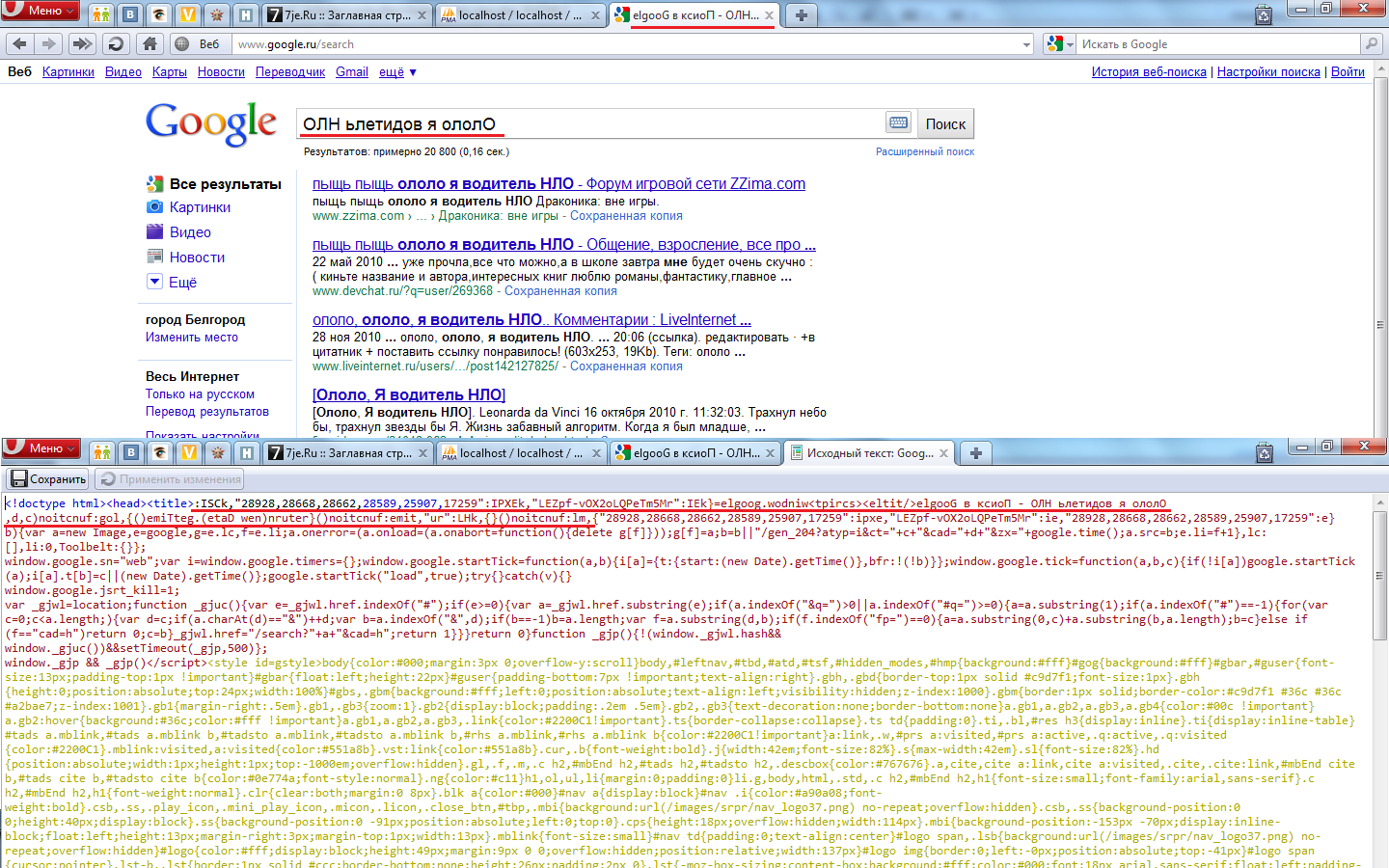1389x868 pixels.
Task: Click the Google logo image
Action: (211, 123)
